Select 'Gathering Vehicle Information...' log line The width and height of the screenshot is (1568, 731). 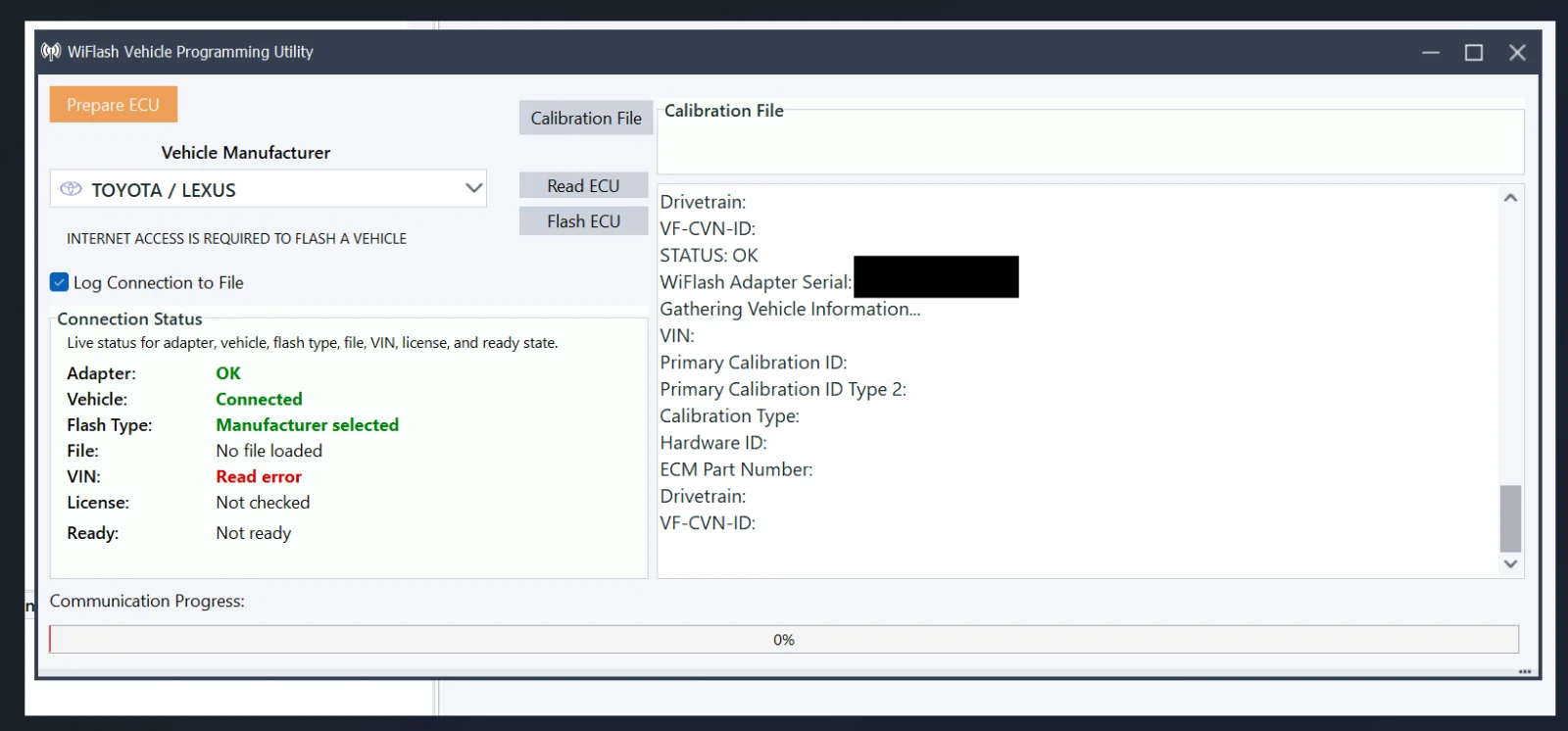coord(790,309)
